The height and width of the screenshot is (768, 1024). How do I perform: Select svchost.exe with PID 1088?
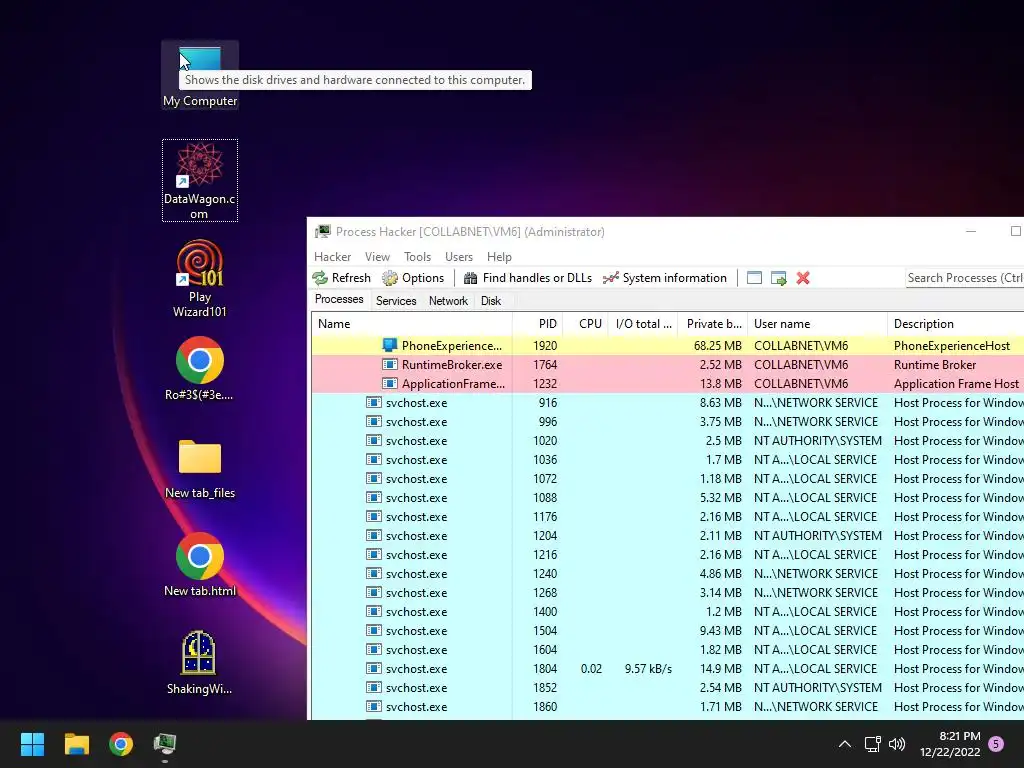click(x=667, y=498)
